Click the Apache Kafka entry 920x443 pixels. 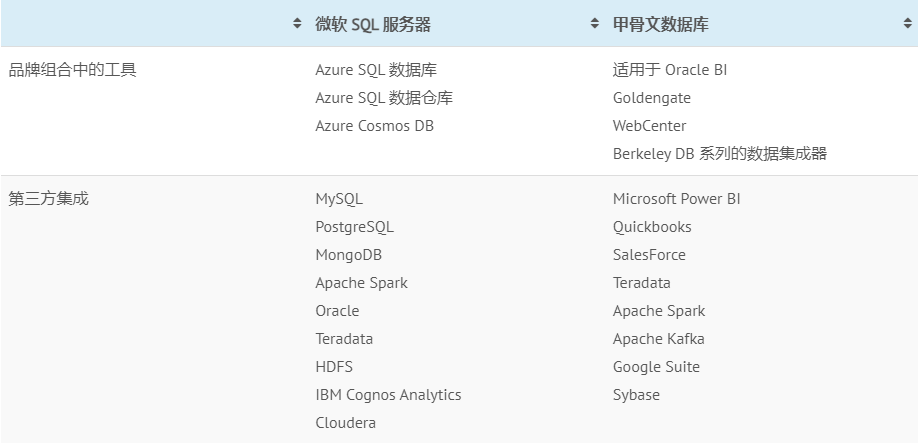click(x=658, y=339)
